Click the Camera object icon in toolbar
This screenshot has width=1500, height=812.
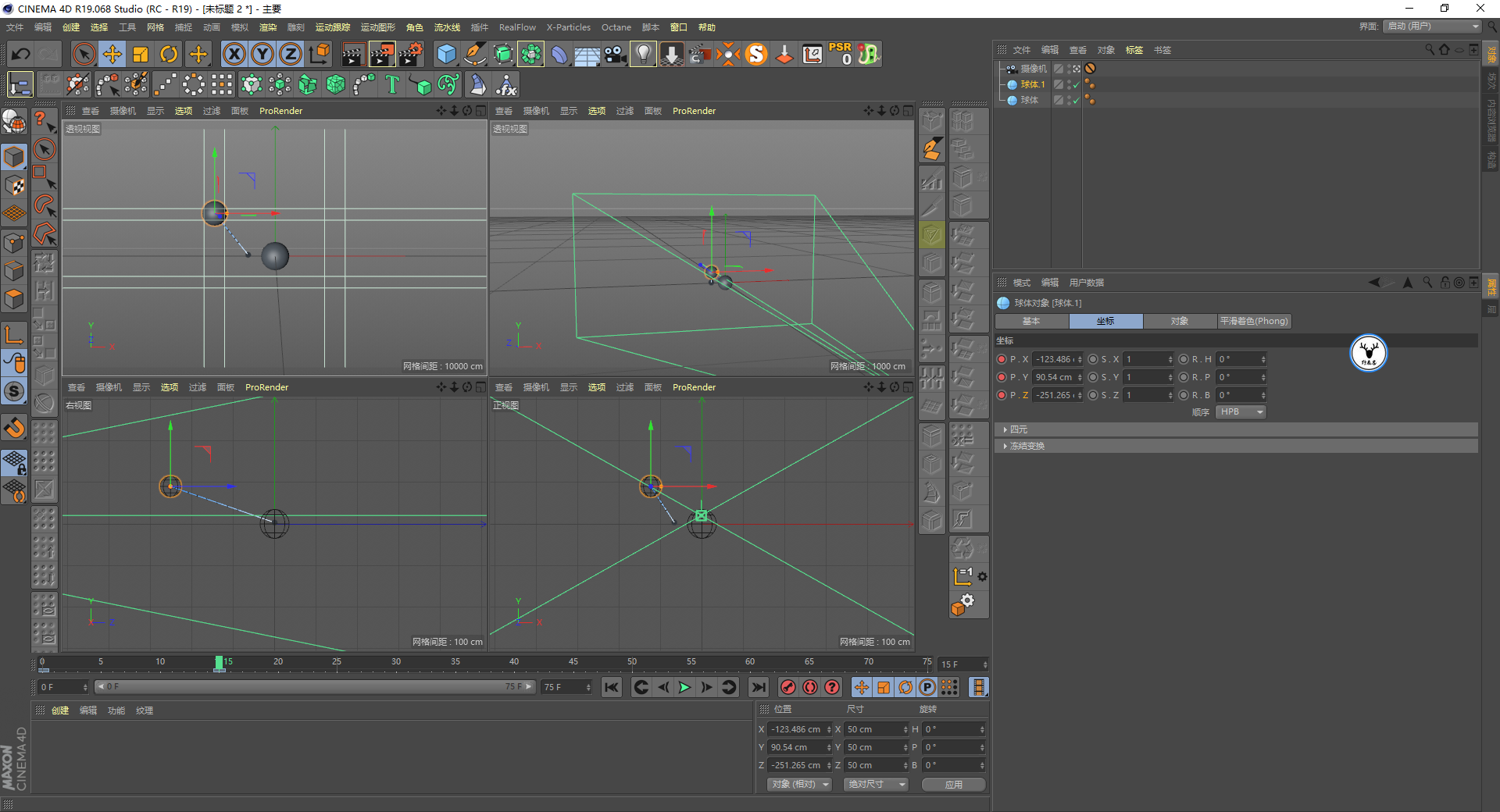(x=616, y=54)
